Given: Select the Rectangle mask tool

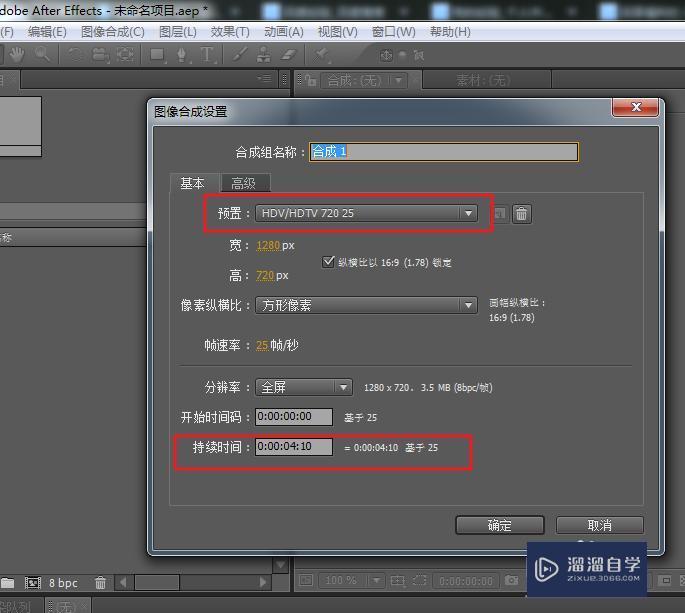Looking at the screenshot, I should (x=157, y=55).
